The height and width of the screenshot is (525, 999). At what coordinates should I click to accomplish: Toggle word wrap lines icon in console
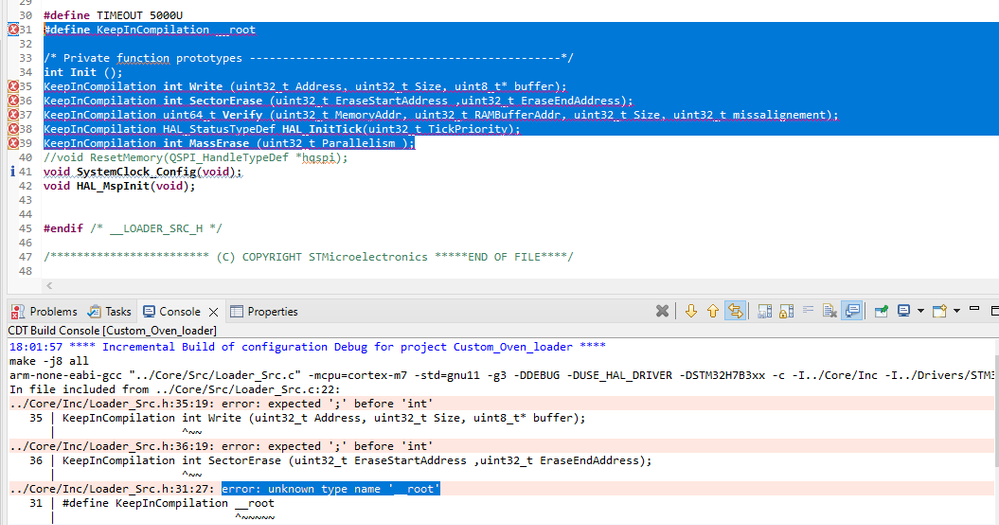808,310
